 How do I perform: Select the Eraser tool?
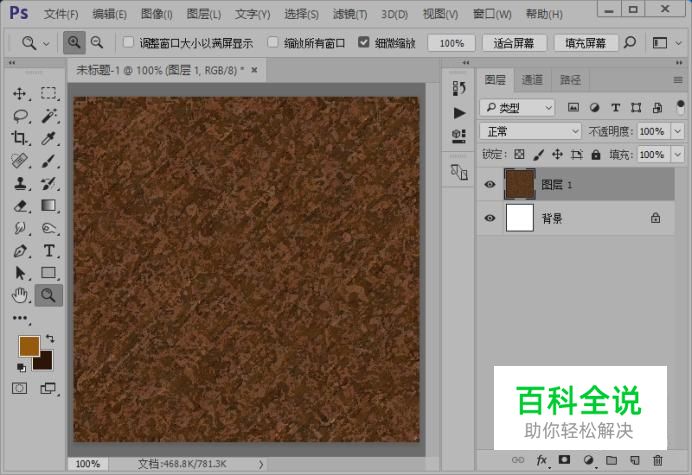pos(20,206)
